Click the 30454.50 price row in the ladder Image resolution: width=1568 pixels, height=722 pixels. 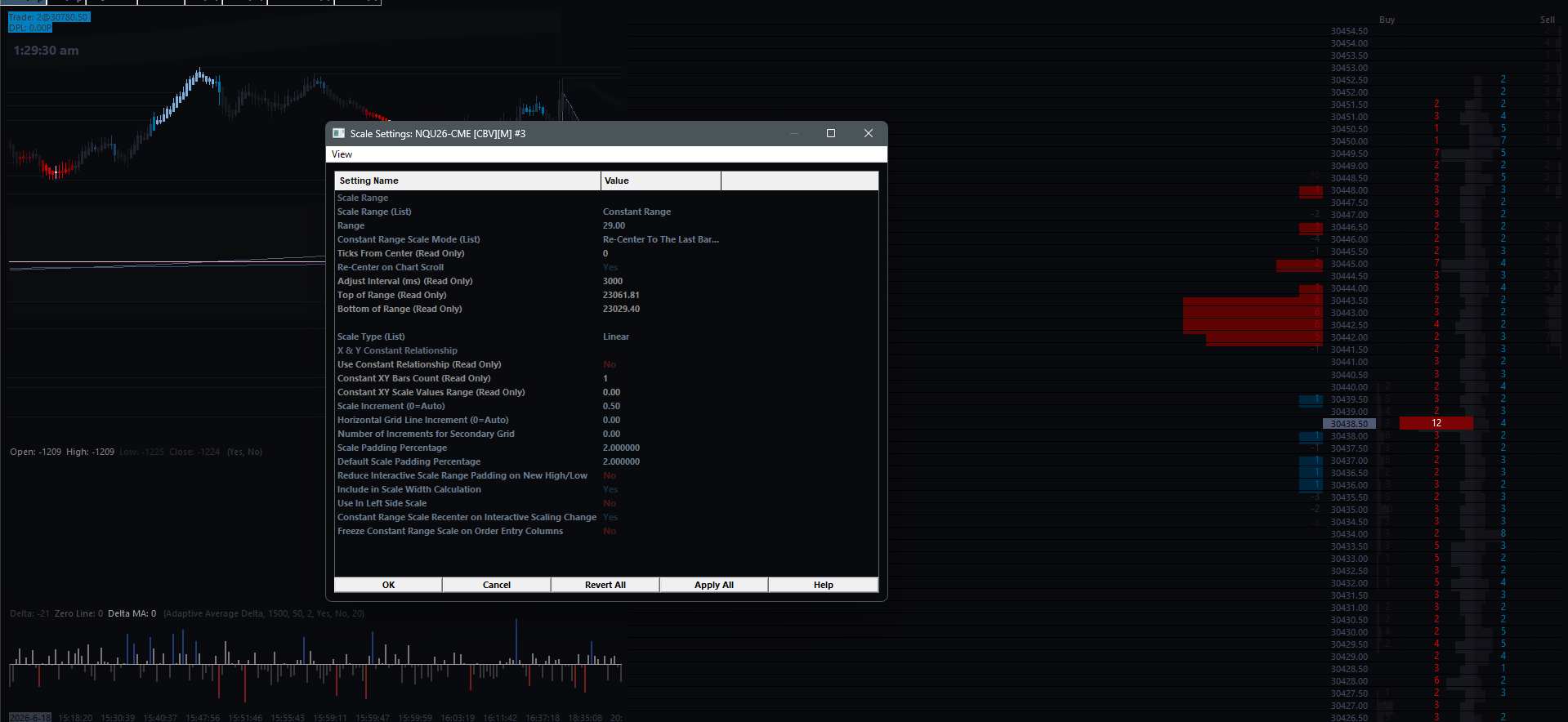click(1349, 31)
